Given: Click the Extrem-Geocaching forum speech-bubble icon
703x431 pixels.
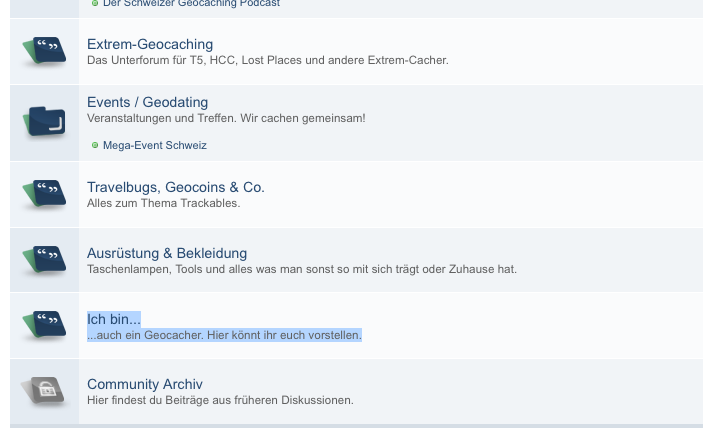Looking at the screenshot, I should (x=44, y=51).
